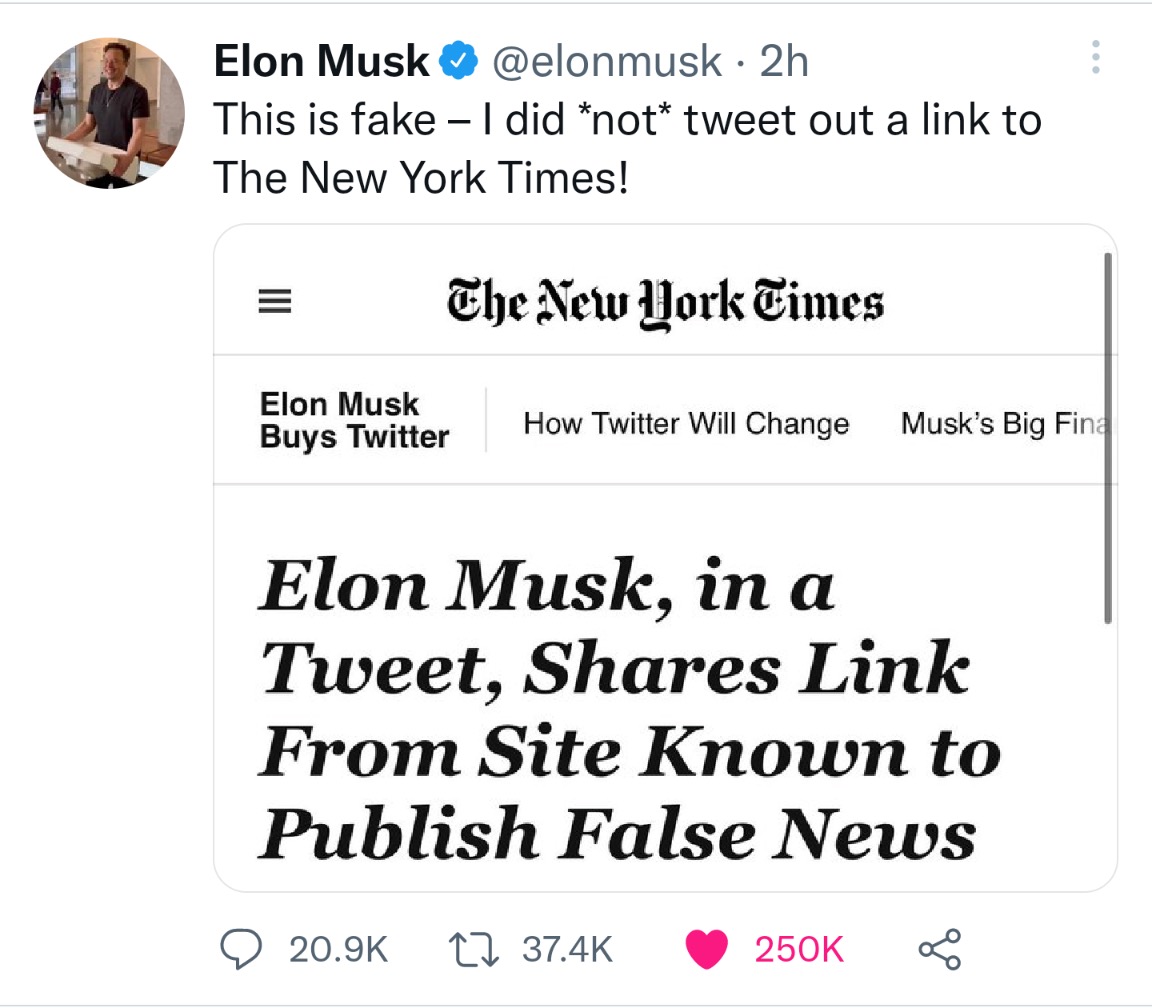The width and height of the screenshot is (1152, 1008).
Task: Click the "This is fake" tweet text
Action: click(627, 149)
